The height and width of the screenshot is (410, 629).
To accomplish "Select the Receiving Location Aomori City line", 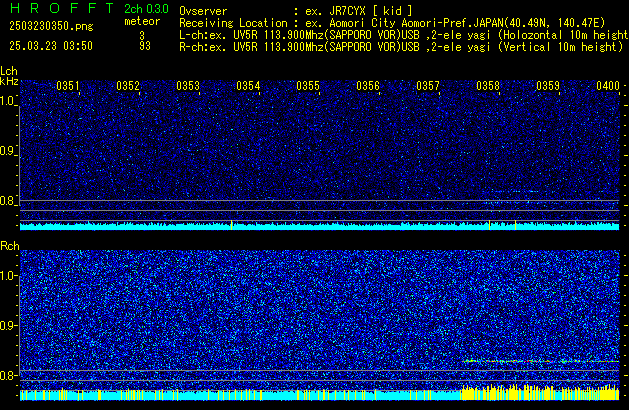I will (392, 23).
